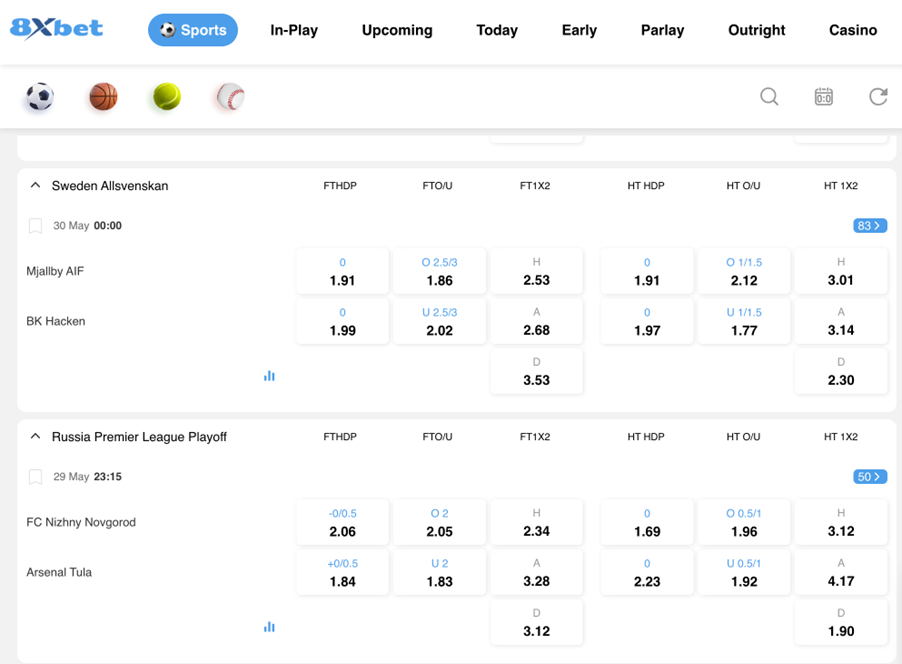Image resolution: width=902 pixels, height=664 pixels.
Task: Bet on Mjallby AIF home win 2.53
Action: (x=536, y=272)
